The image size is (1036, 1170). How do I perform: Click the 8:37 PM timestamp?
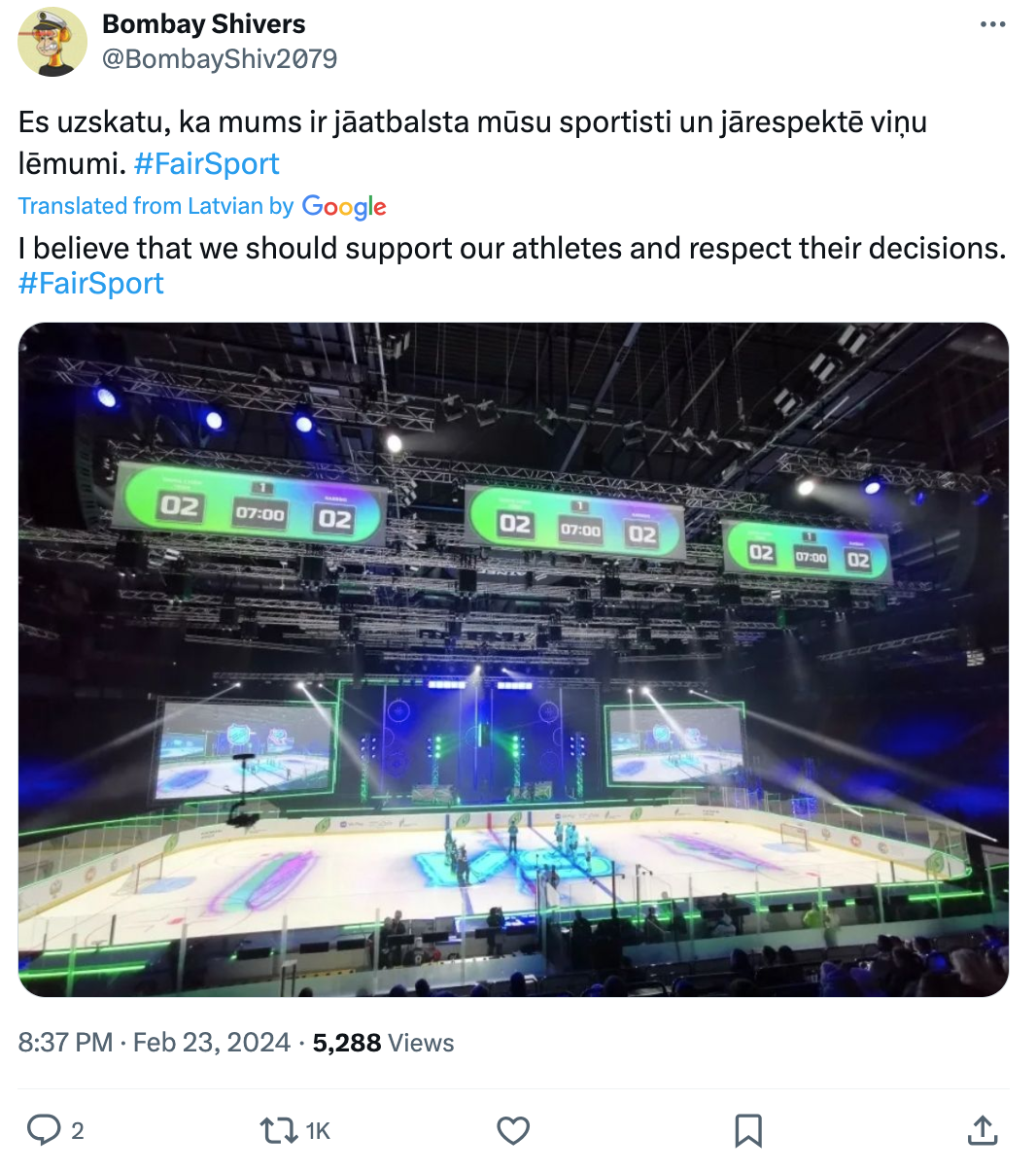coord(65,1043)
